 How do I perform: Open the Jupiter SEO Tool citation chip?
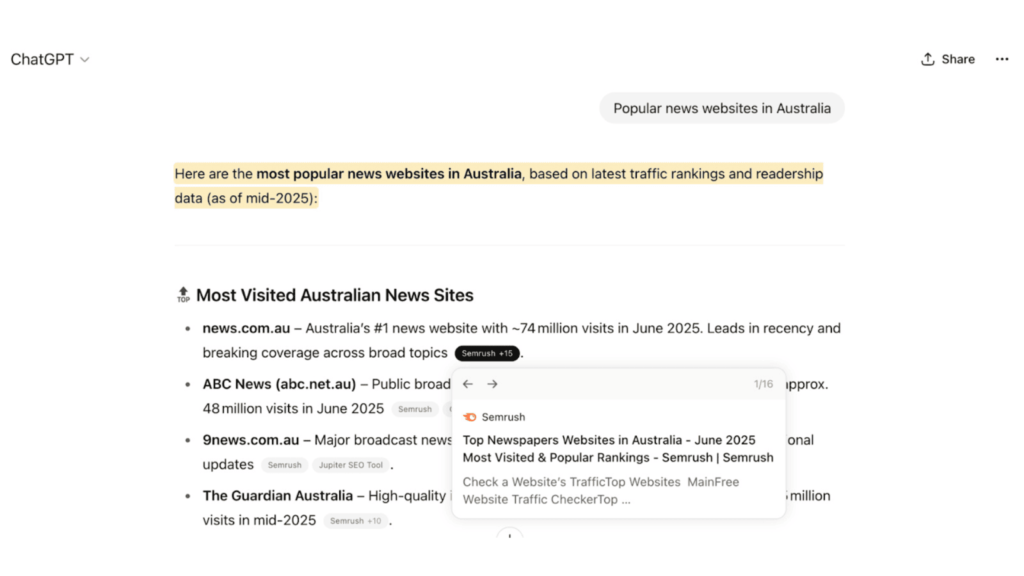point(351,465)
